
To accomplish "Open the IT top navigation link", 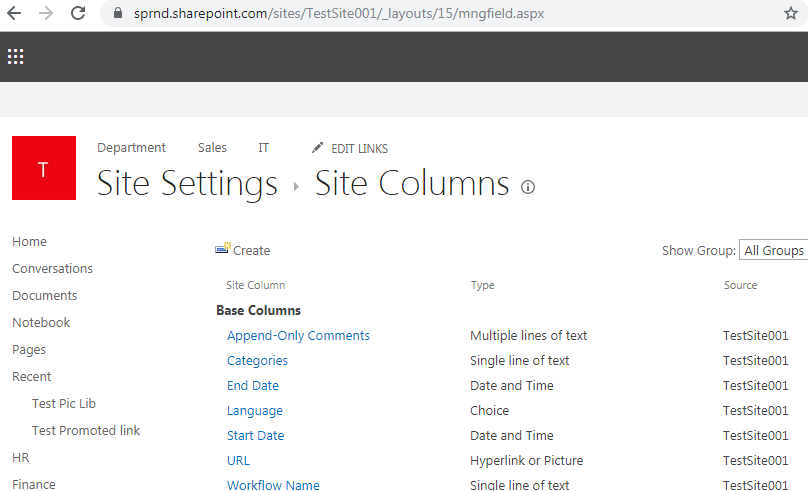I will click(263, 148).
